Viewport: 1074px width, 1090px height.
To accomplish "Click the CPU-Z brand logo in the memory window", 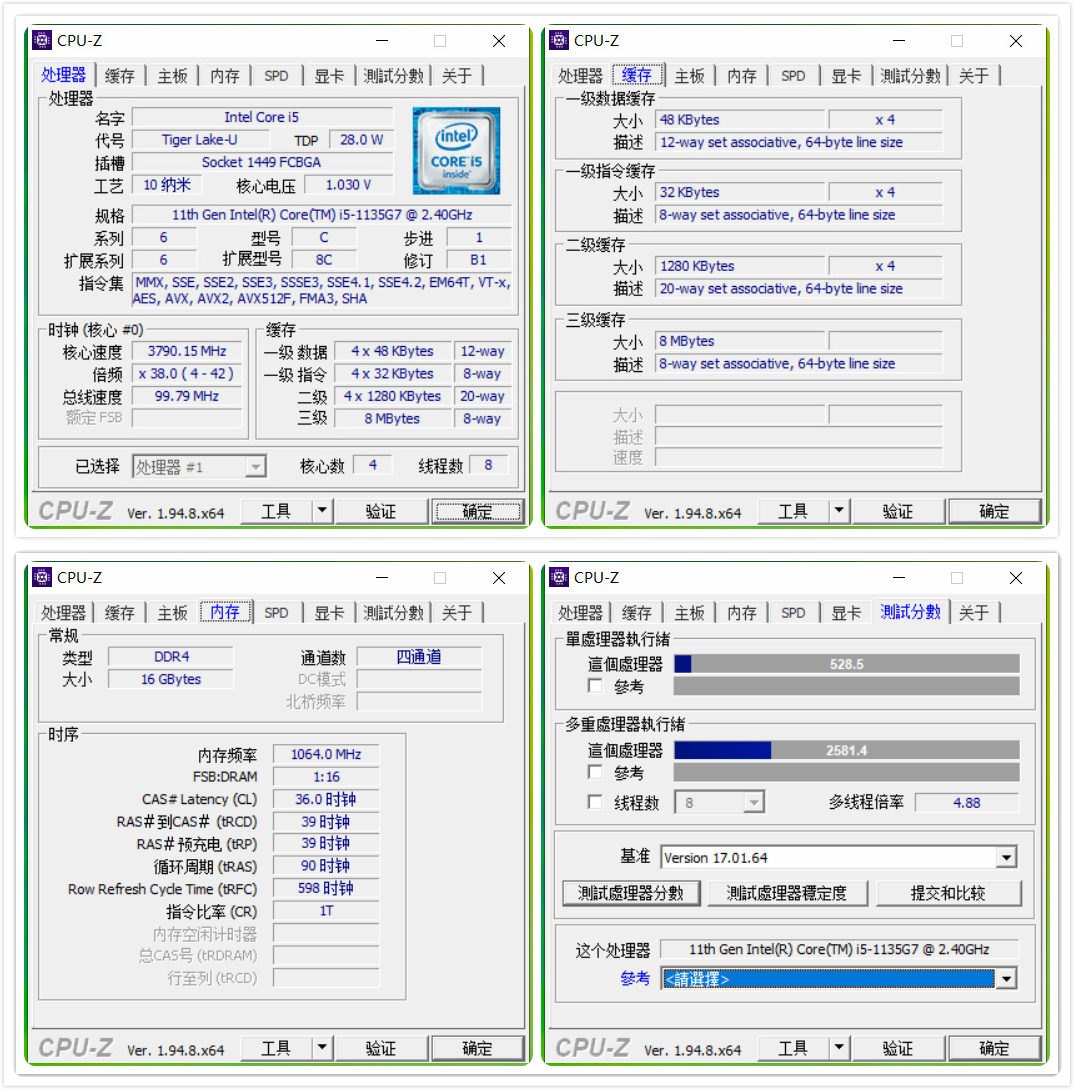I will point(74,1048).
